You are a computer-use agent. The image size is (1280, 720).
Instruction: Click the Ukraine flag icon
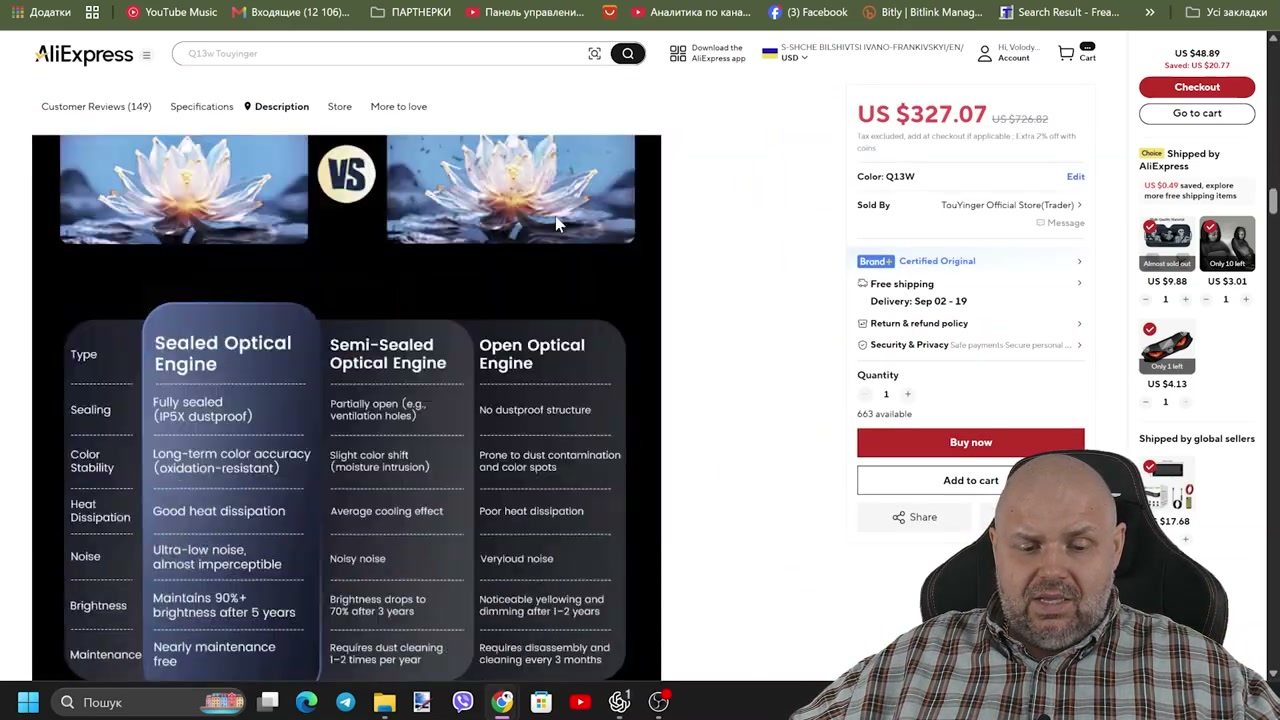(x=770, y=53)
